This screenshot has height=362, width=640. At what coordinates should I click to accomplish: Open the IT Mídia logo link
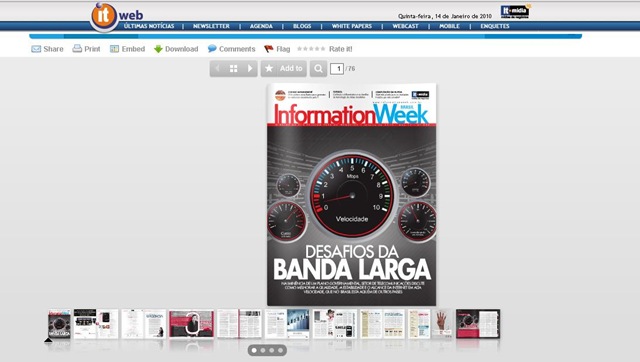tap(515, 12)
